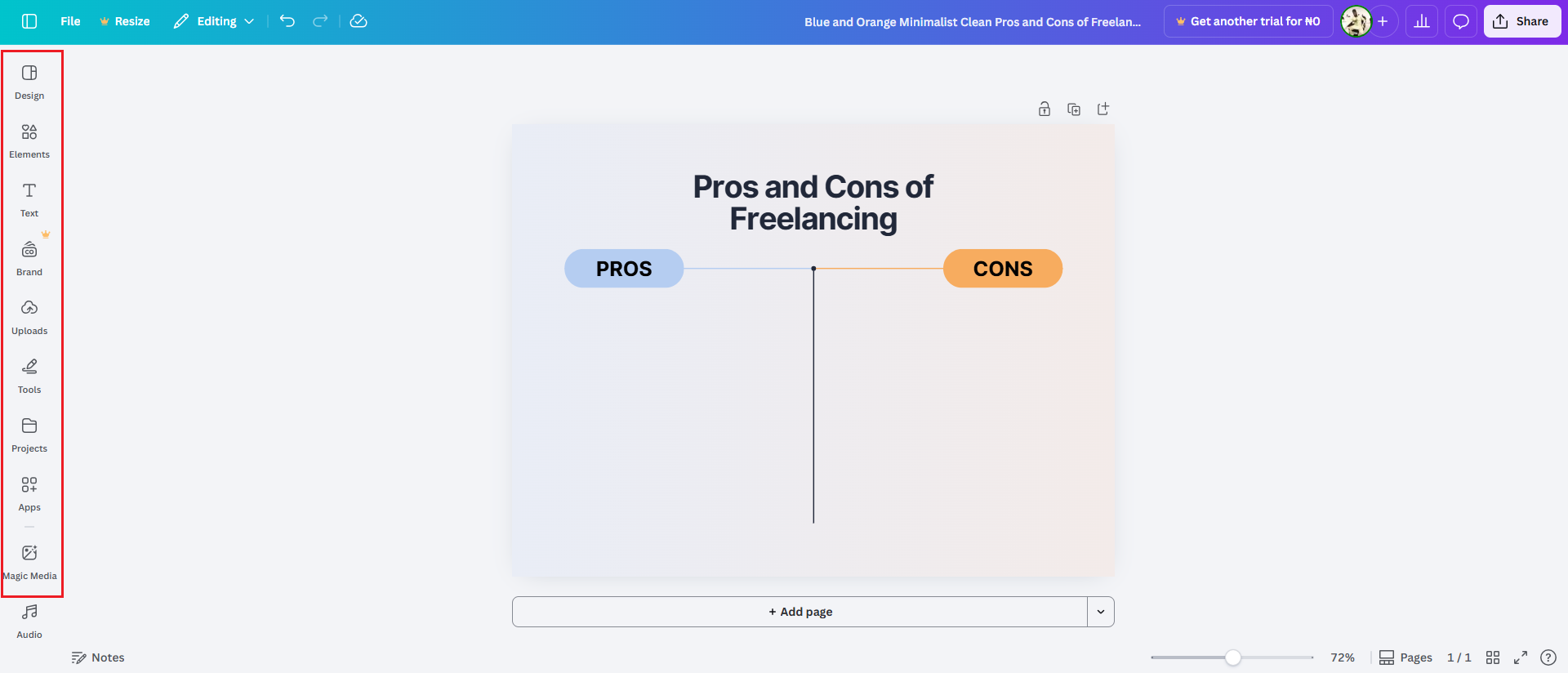Open the analytics bar chart icon
Image resolution: width=1568 pixels, height=673 pixels.
point(1422,21)
